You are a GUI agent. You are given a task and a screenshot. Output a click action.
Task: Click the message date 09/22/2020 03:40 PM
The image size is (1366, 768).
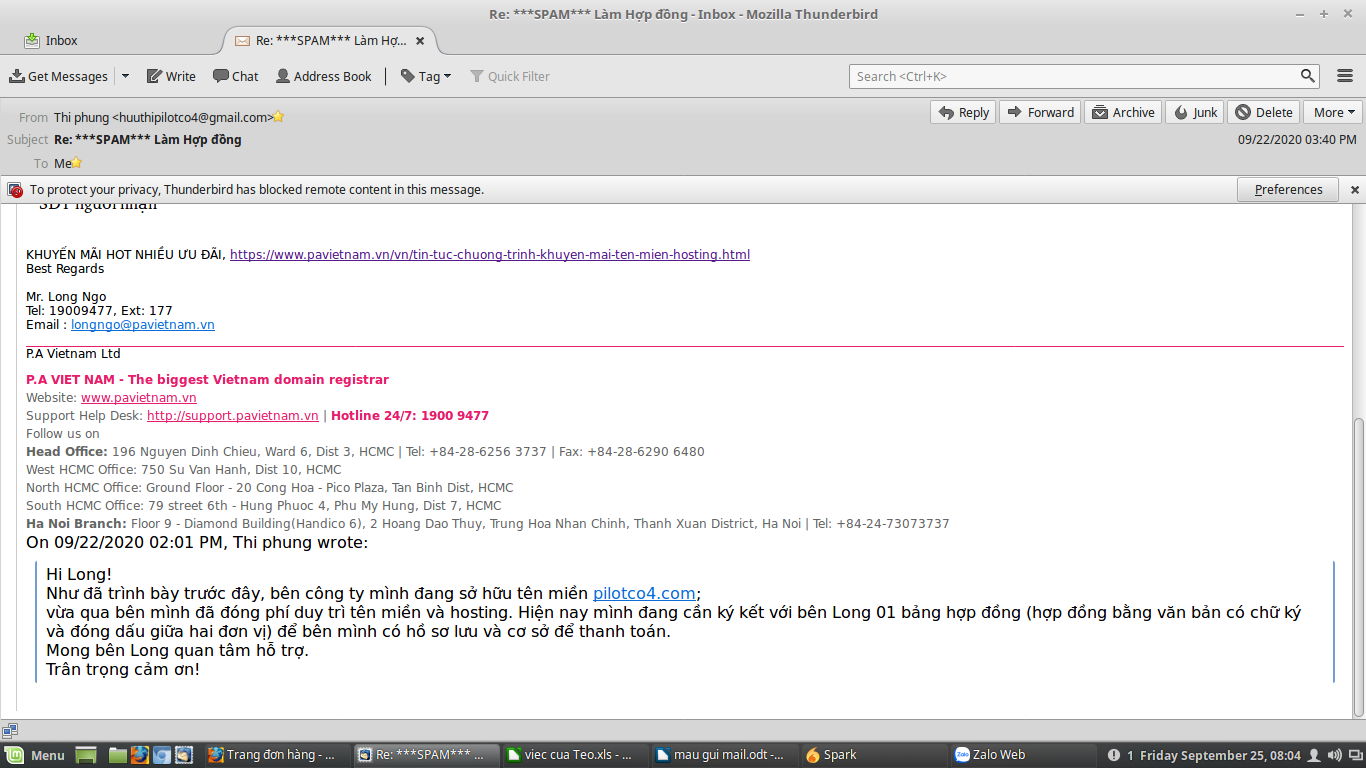1297,140
